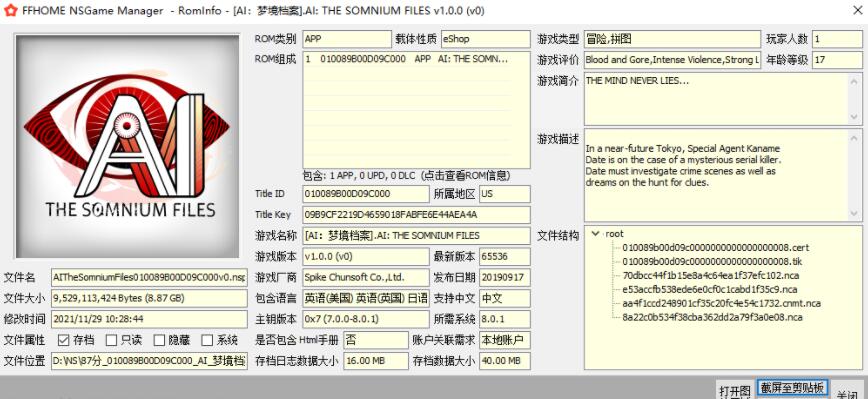Click the 游戏厂商 Spike Chunsoft field
The width and height of the screenshot is (868, 399).
[x=366, y=277]
